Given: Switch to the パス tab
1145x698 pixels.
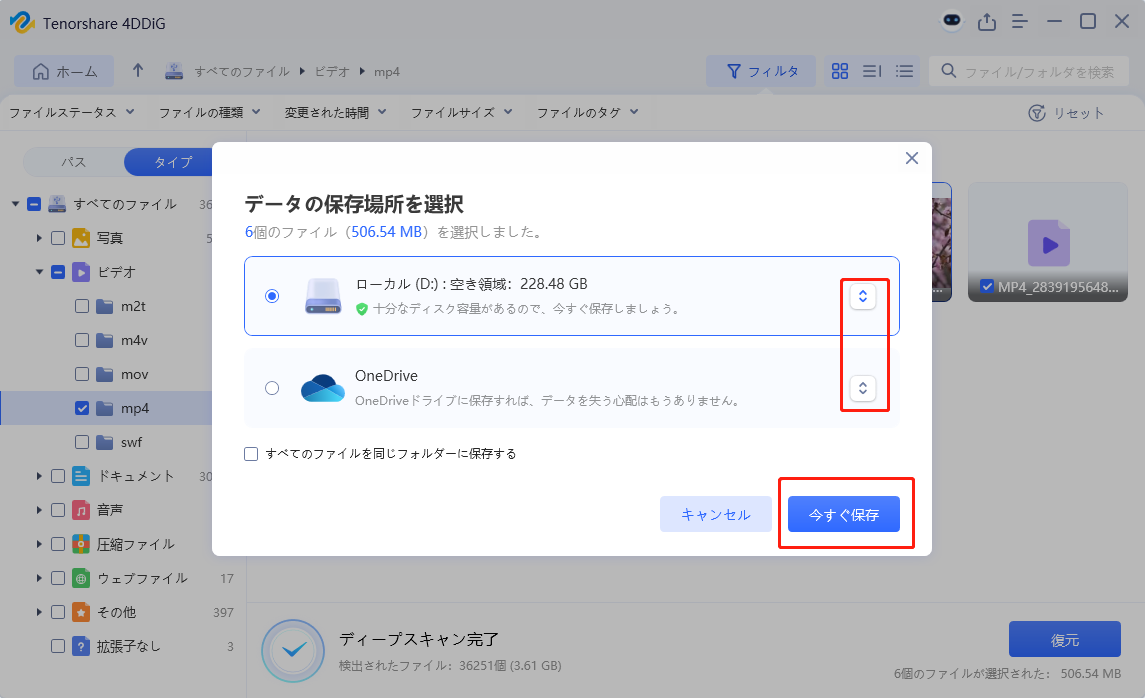Looking at the screenshot, I should 73,162.
